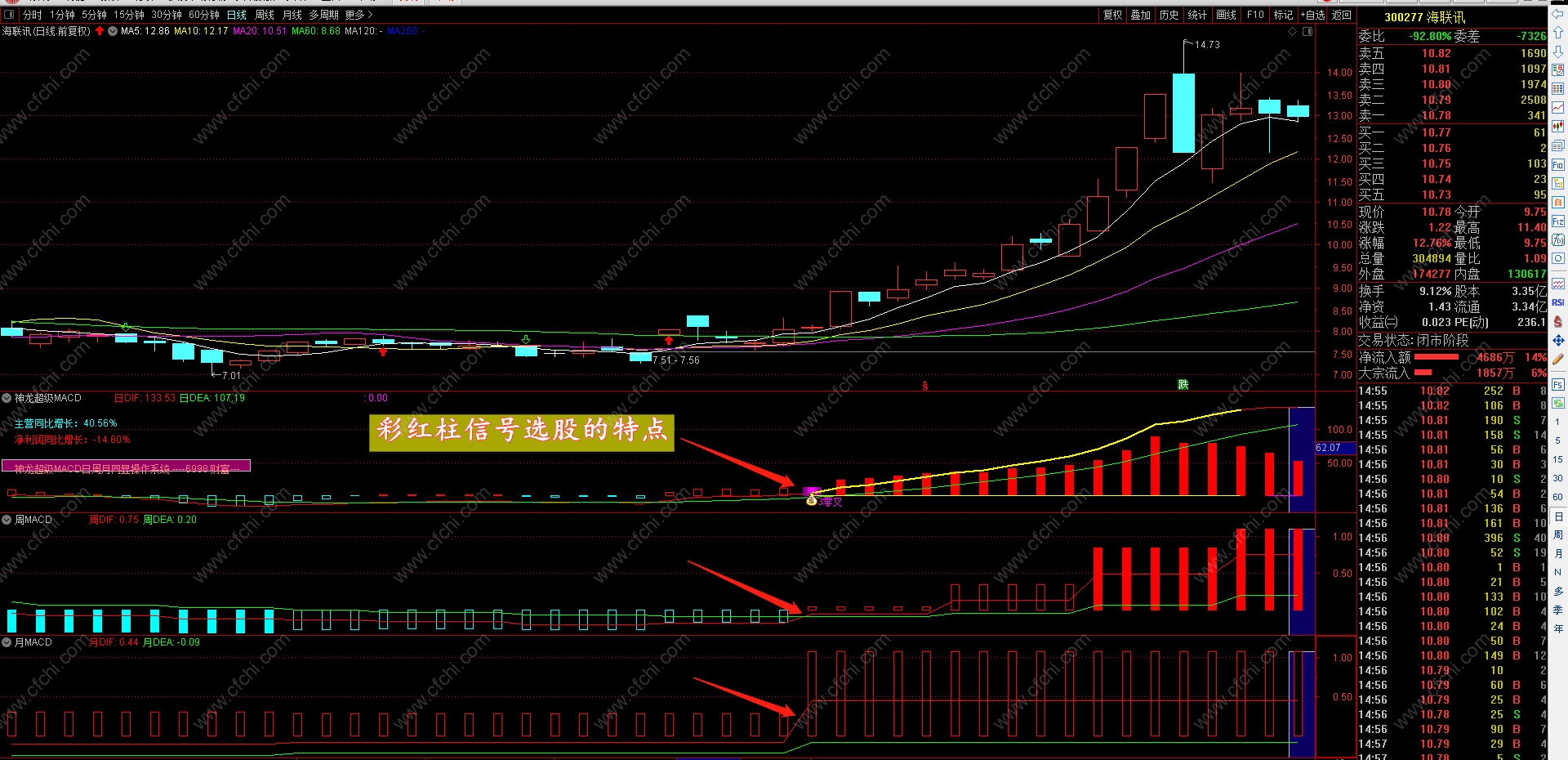The width and height of the screenshot is (1568, 760).
Task: Open F10 company info button
Action: pos(1255,15)
